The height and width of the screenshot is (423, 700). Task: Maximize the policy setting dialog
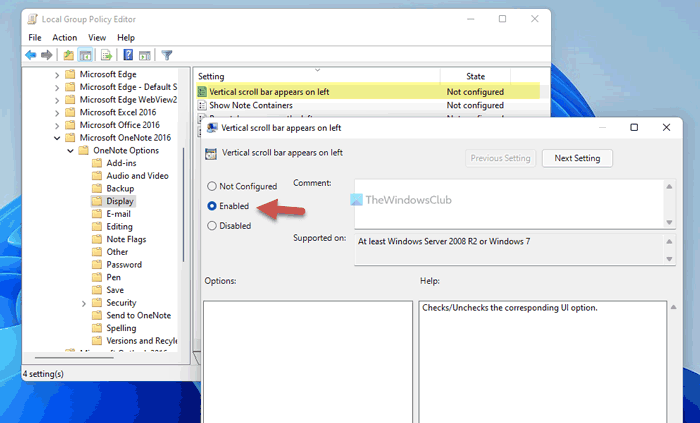(634, 128)
